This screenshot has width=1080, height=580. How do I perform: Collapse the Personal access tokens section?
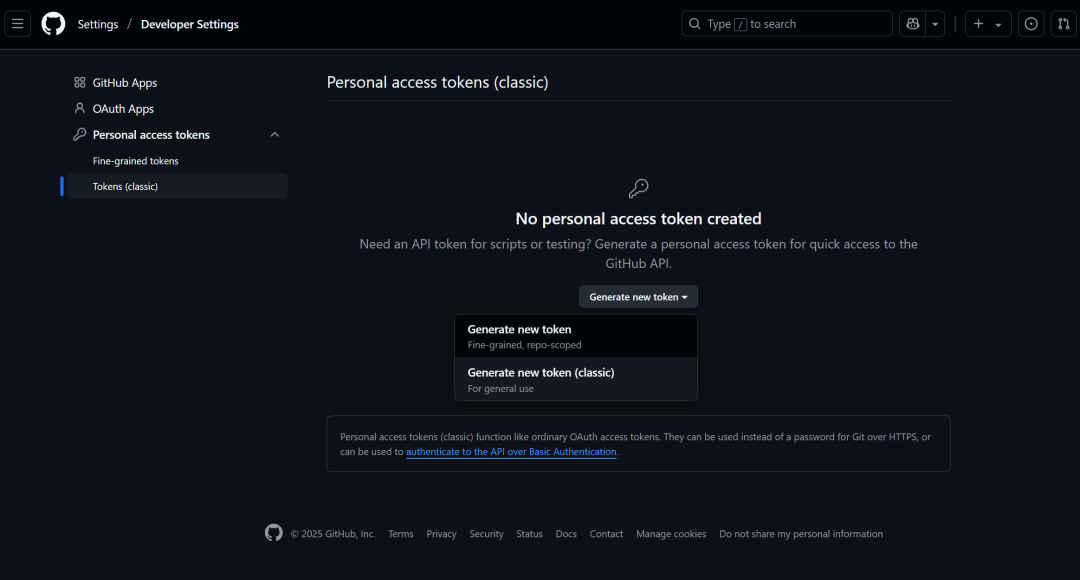(275, 135)
